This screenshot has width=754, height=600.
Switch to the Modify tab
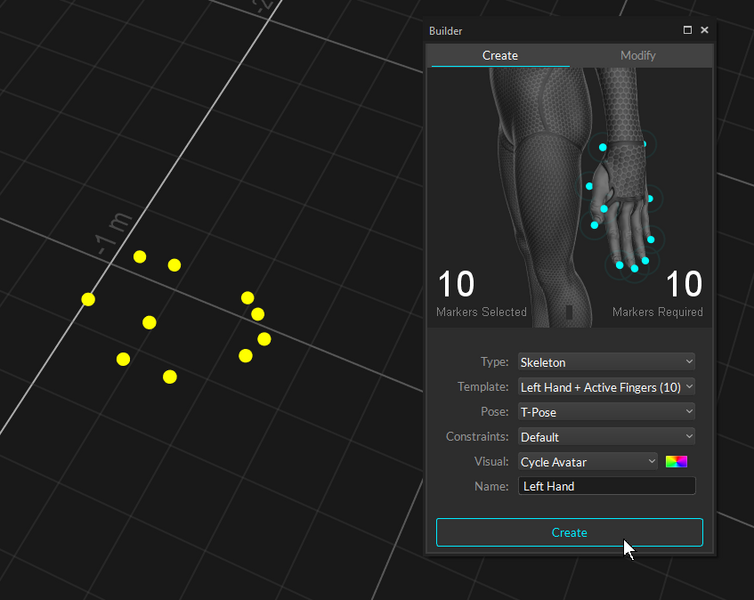pyautogui.click(x=638, y=56)
